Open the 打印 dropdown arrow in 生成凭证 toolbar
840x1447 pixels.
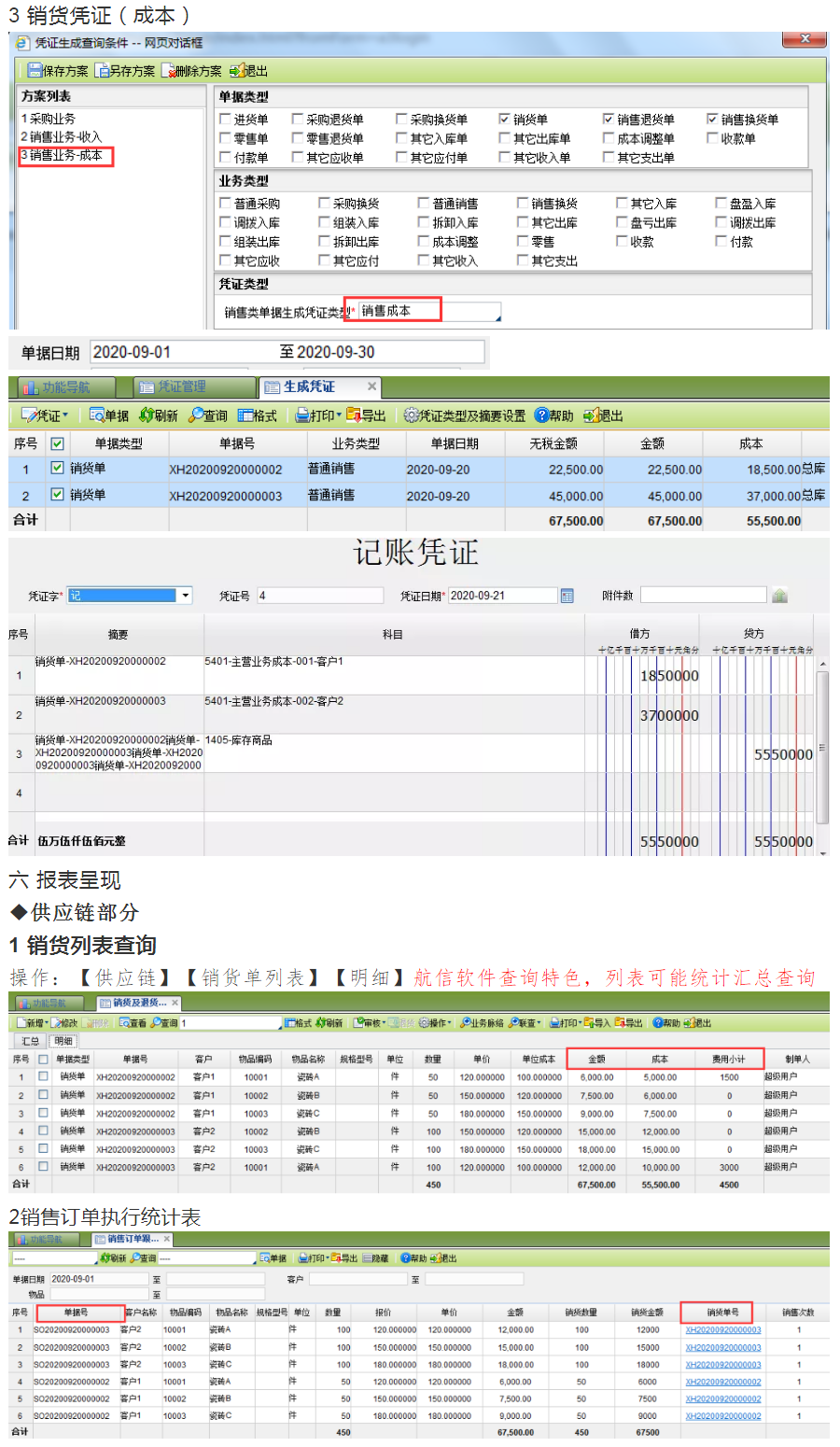339,415
